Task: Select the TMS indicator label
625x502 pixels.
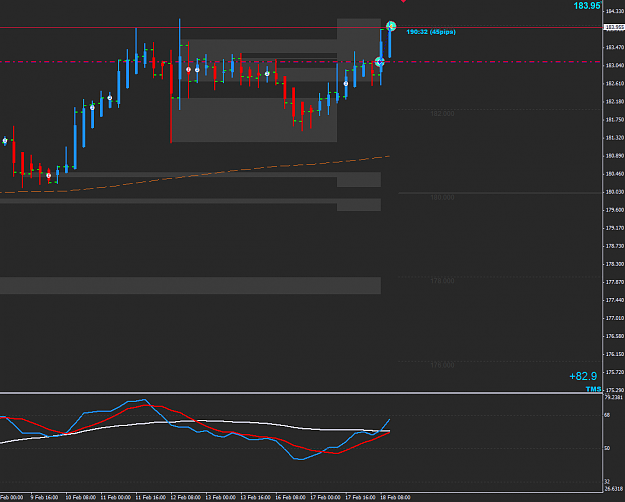Action: pos(593,389)
